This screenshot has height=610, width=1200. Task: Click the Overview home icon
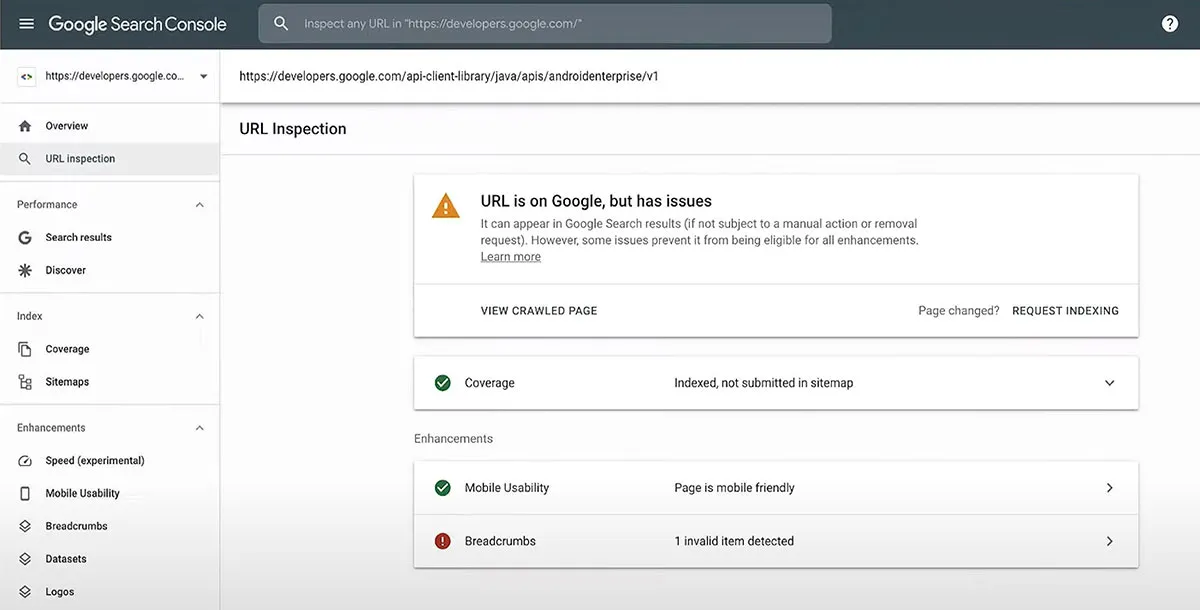pyautogui.click(x=24, y=125)
